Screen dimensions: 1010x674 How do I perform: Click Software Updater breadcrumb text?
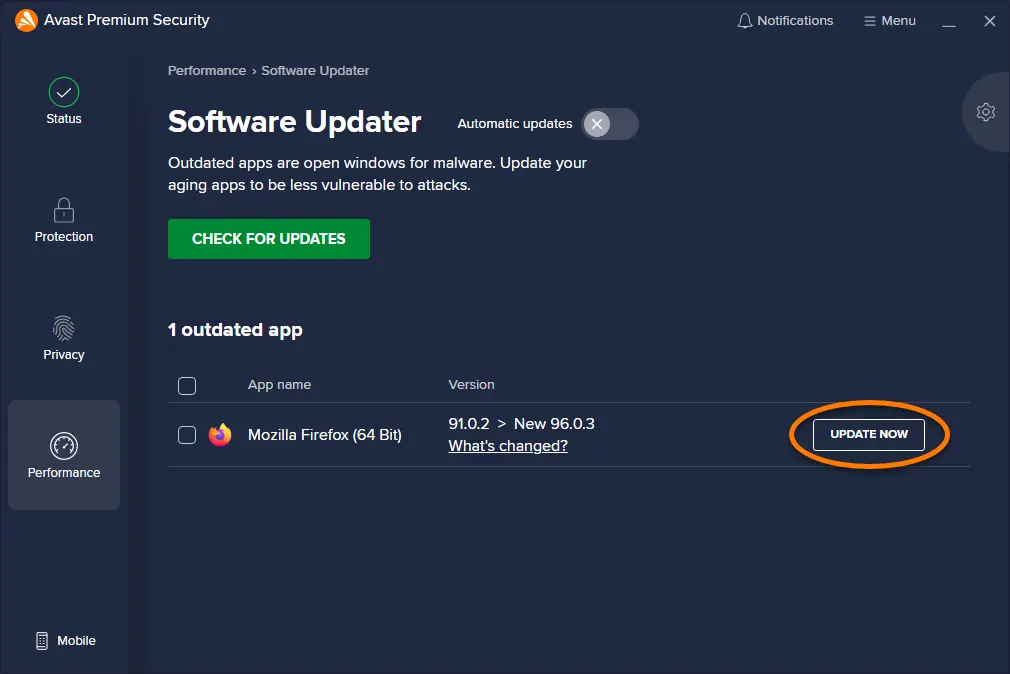coord(315,71)
